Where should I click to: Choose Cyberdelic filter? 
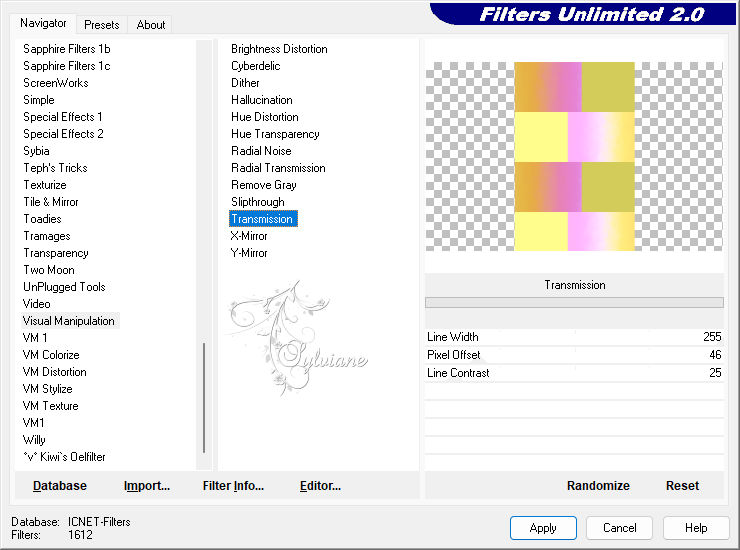[x=255, y=66]
